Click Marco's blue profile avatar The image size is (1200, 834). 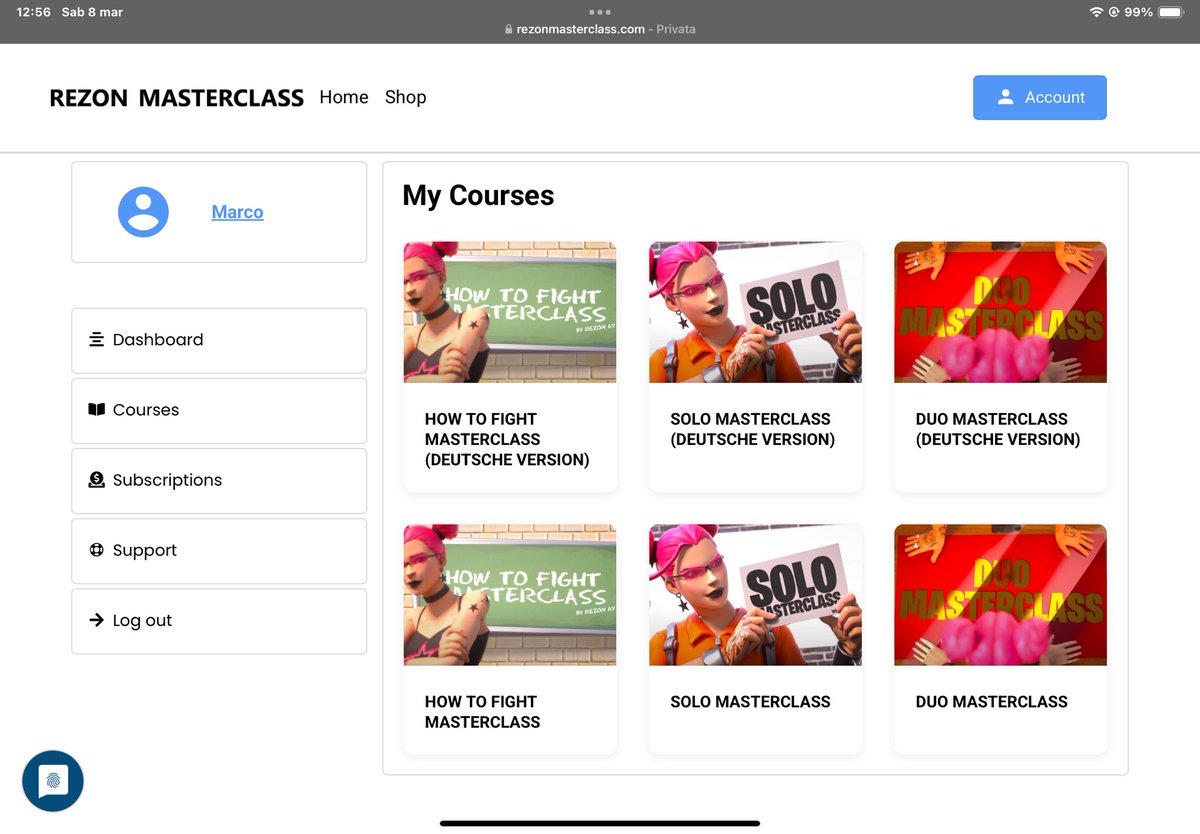coord(143,212)
